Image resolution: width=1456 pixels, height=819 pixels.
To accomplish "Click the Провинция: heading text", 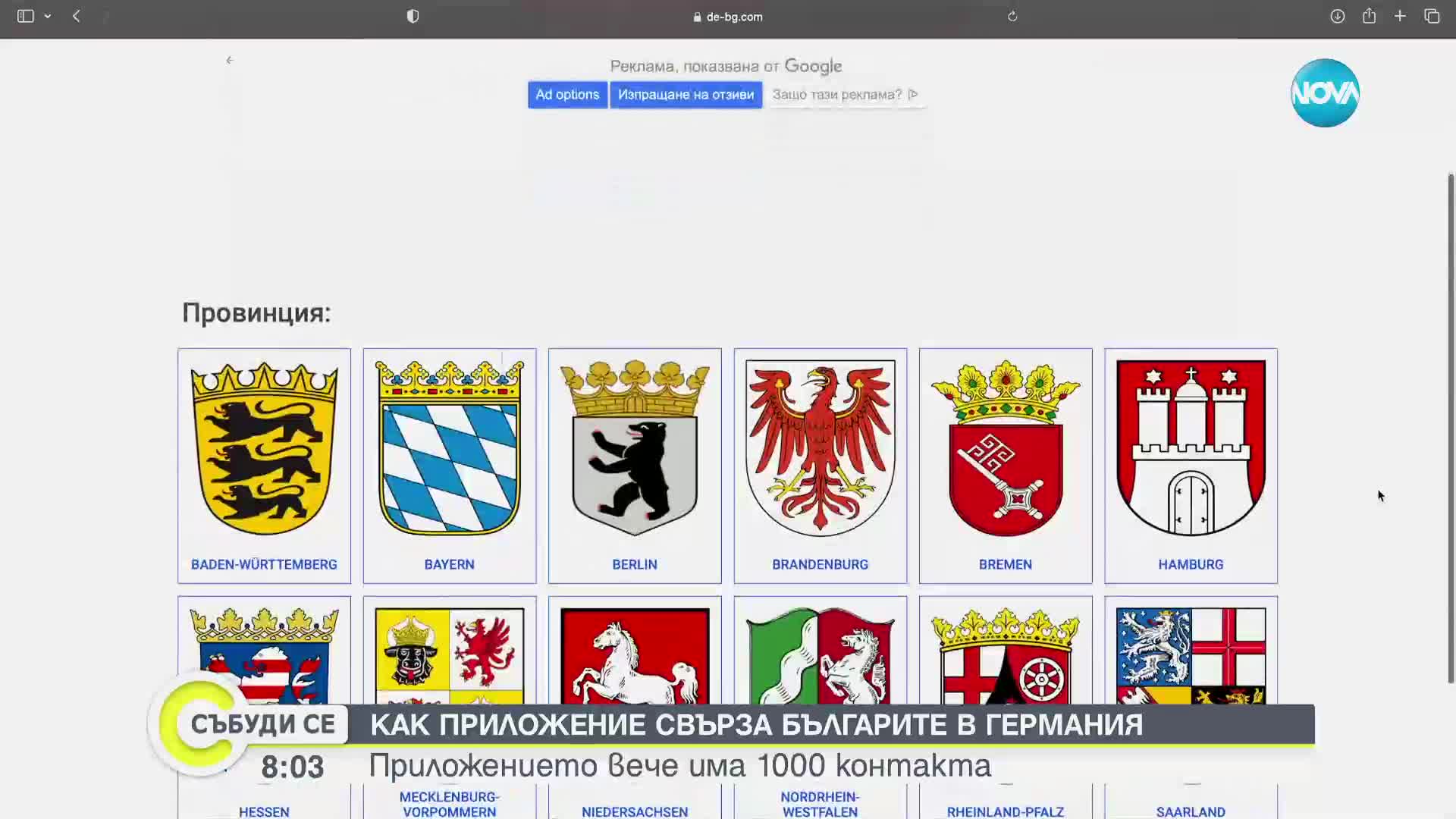I will point(256,312).
